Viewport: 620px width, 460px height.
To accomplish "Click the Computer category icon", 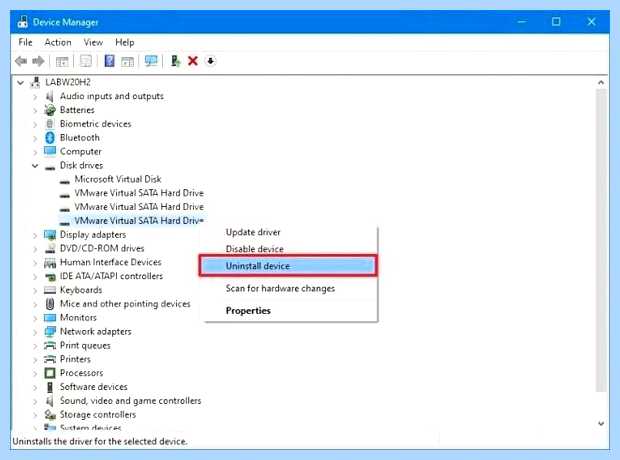I will click(50, 151).
